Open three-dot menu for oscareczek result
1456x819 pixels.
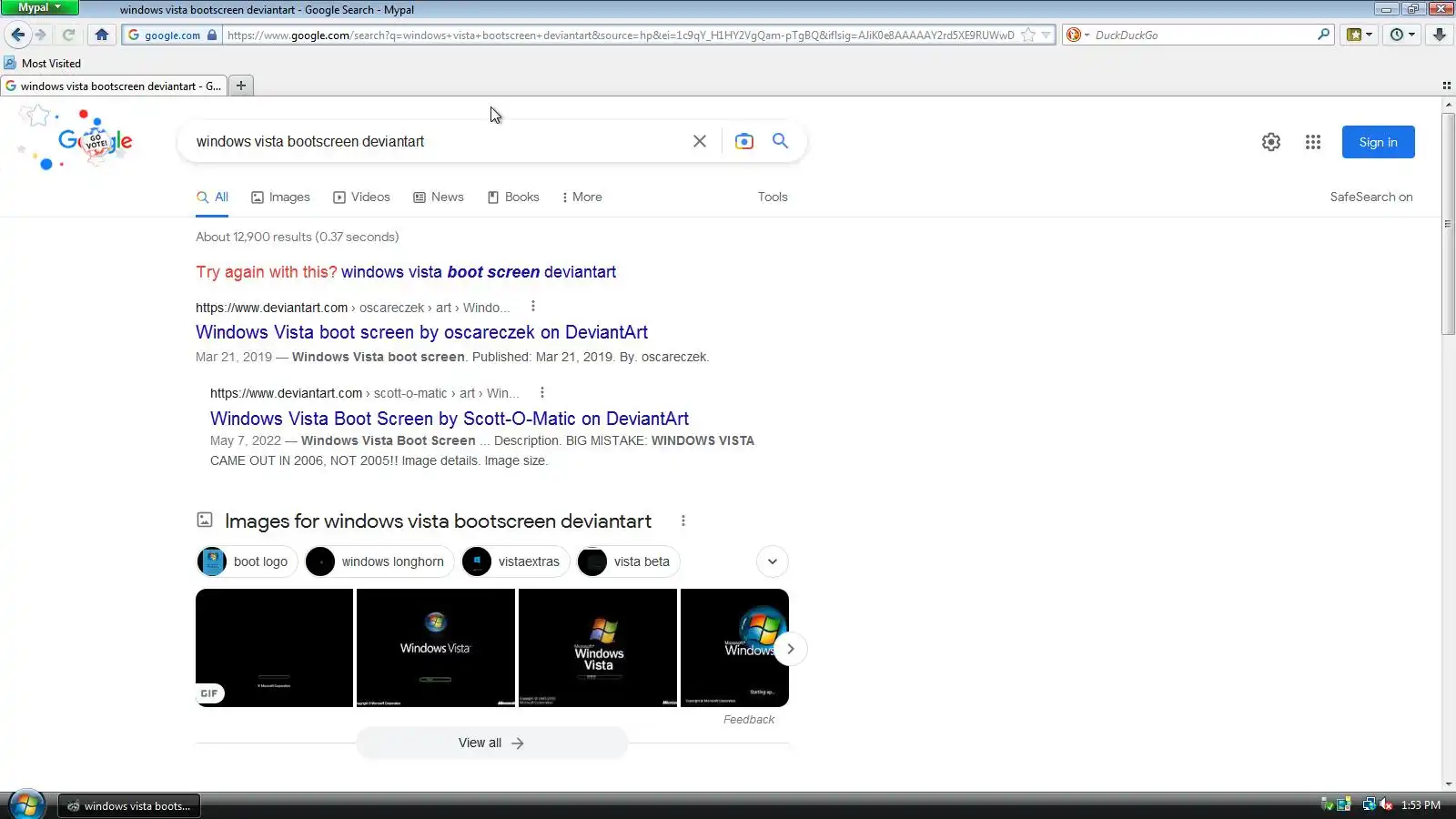pos(533,307)
